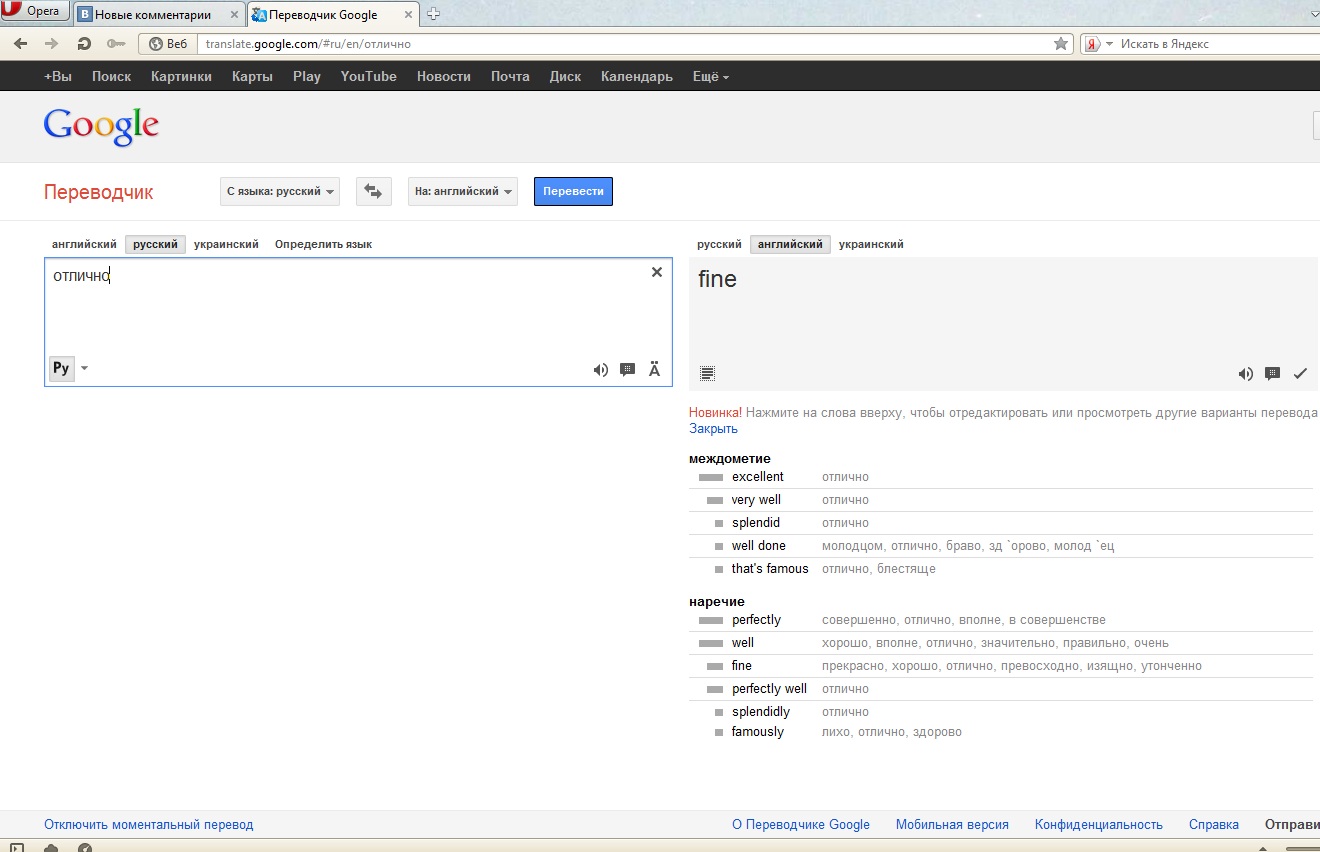Click dictionary entry famously

tap(758, 732)
